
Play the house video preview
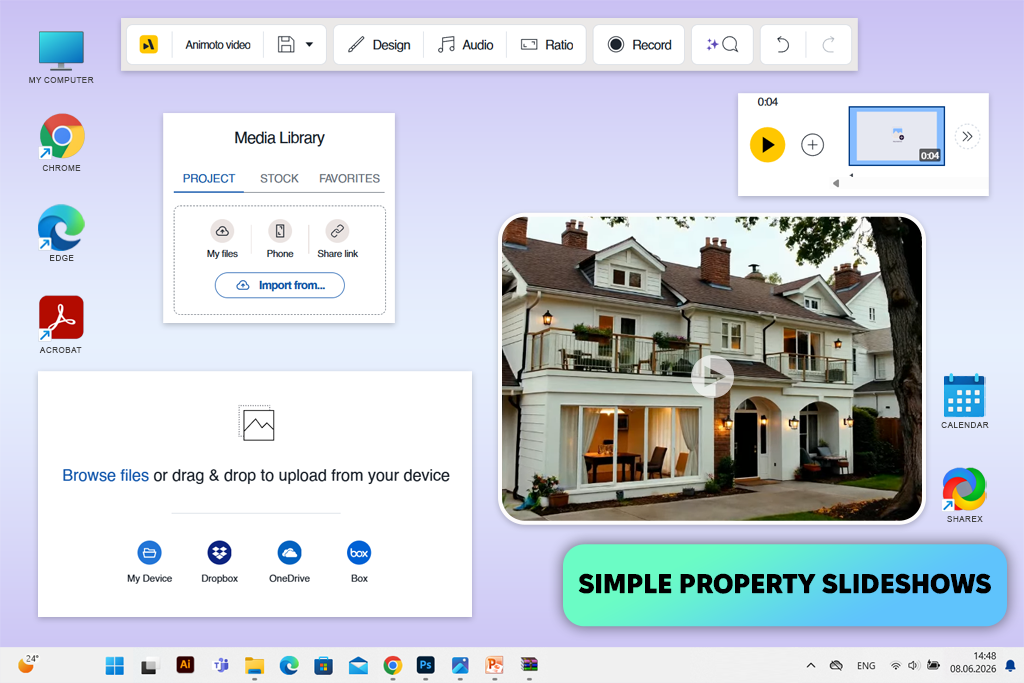pyautogui.click(x=712, y=376)
